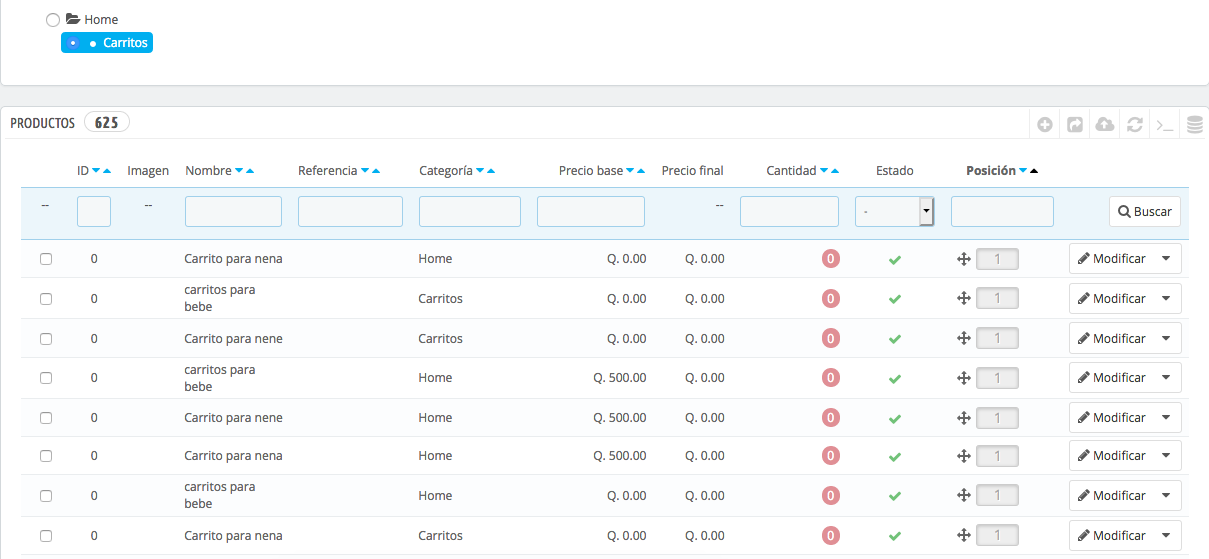Expand Modificar dropdown arrow in first row
Image resolution: width=1209 pixels, height=559 pixels.
pyautogui.click(x=1166, y=259)
